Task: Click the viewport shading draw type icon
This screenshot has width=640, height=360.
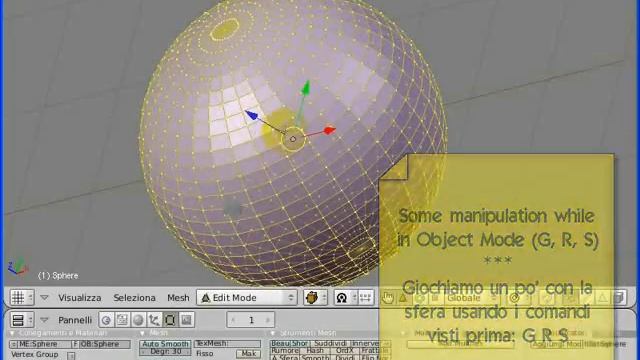Action: [312, 298]
